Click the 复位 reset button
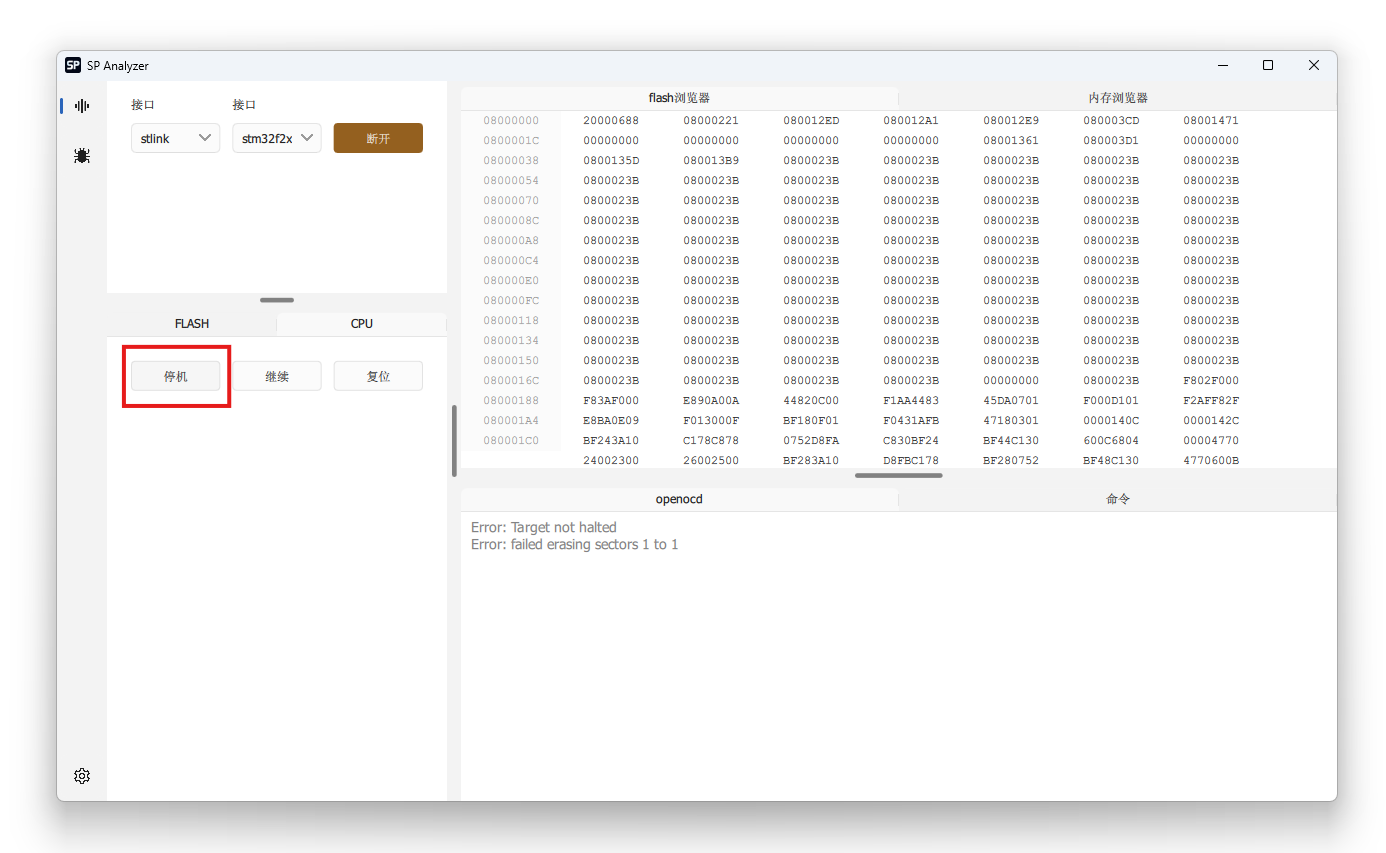Screen dimensions: 1386x853 tap(378, 376)
